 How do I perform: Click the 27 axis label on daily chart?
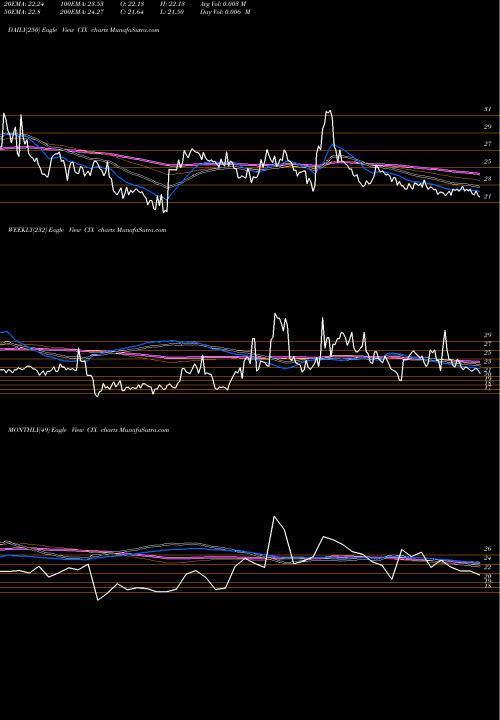488,144
